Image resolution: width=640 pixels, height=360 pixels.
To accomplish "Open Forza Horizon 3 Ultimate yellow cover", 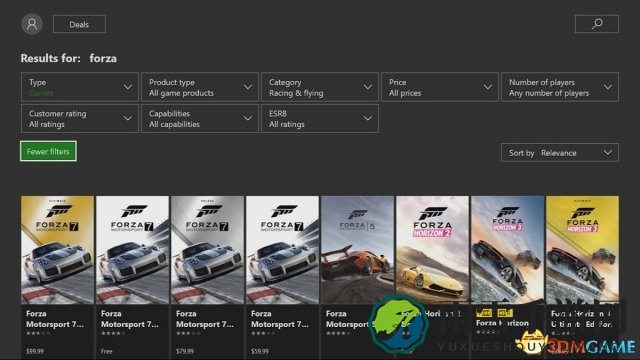I will point(582,250).
